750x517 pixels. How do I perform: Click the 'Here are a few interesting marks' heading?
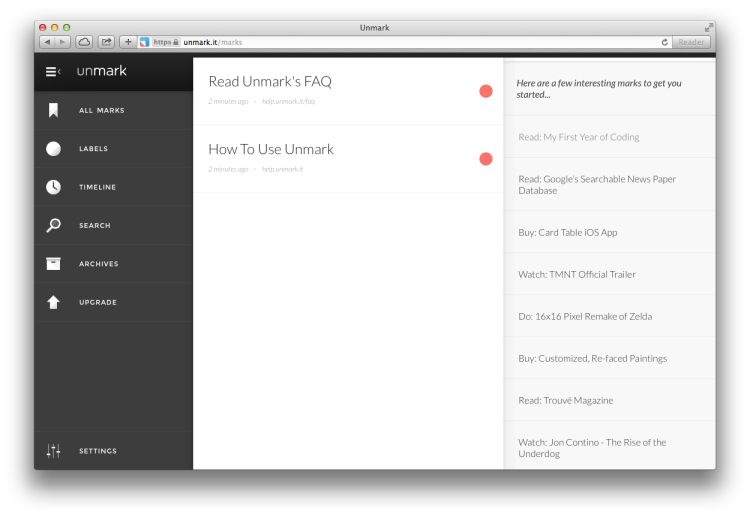[x=599, y=89]
